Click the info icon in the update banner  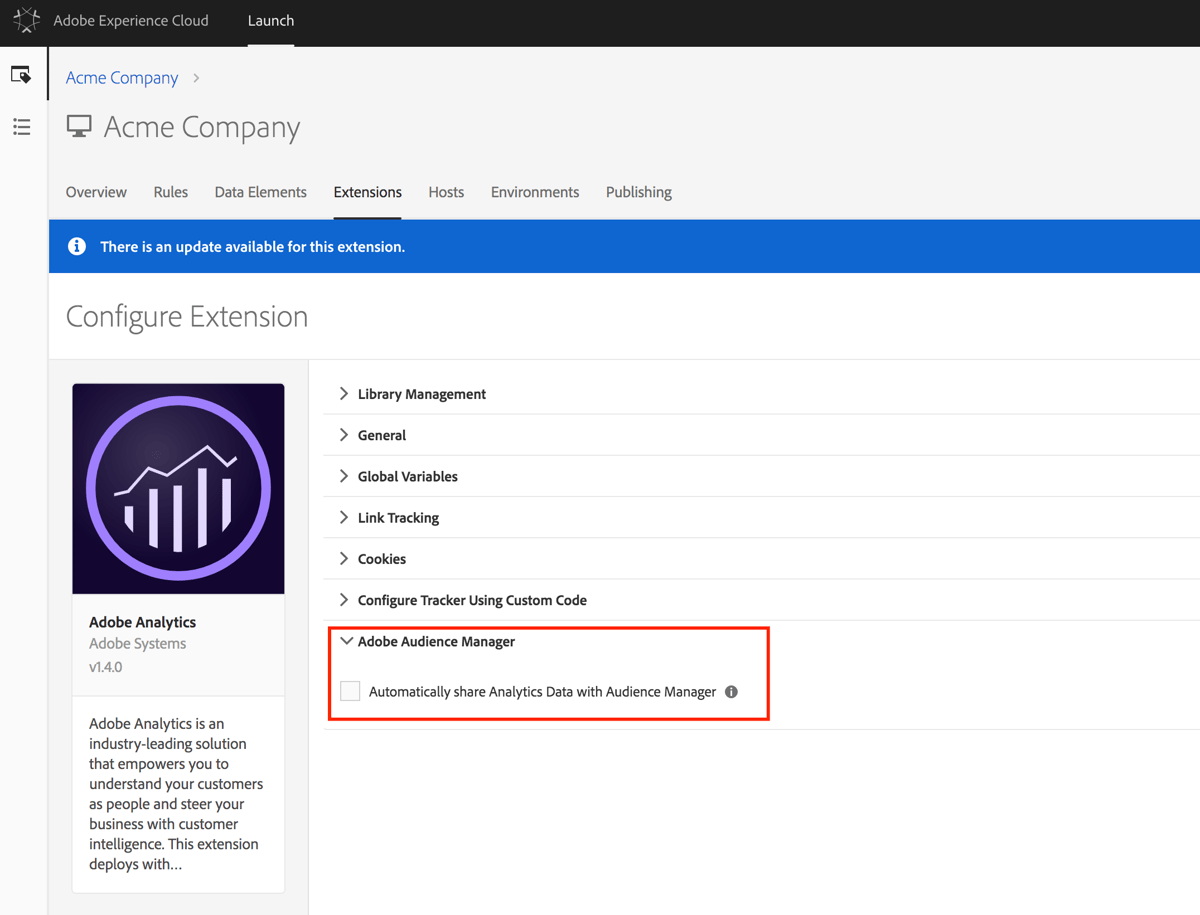point(76,246)
